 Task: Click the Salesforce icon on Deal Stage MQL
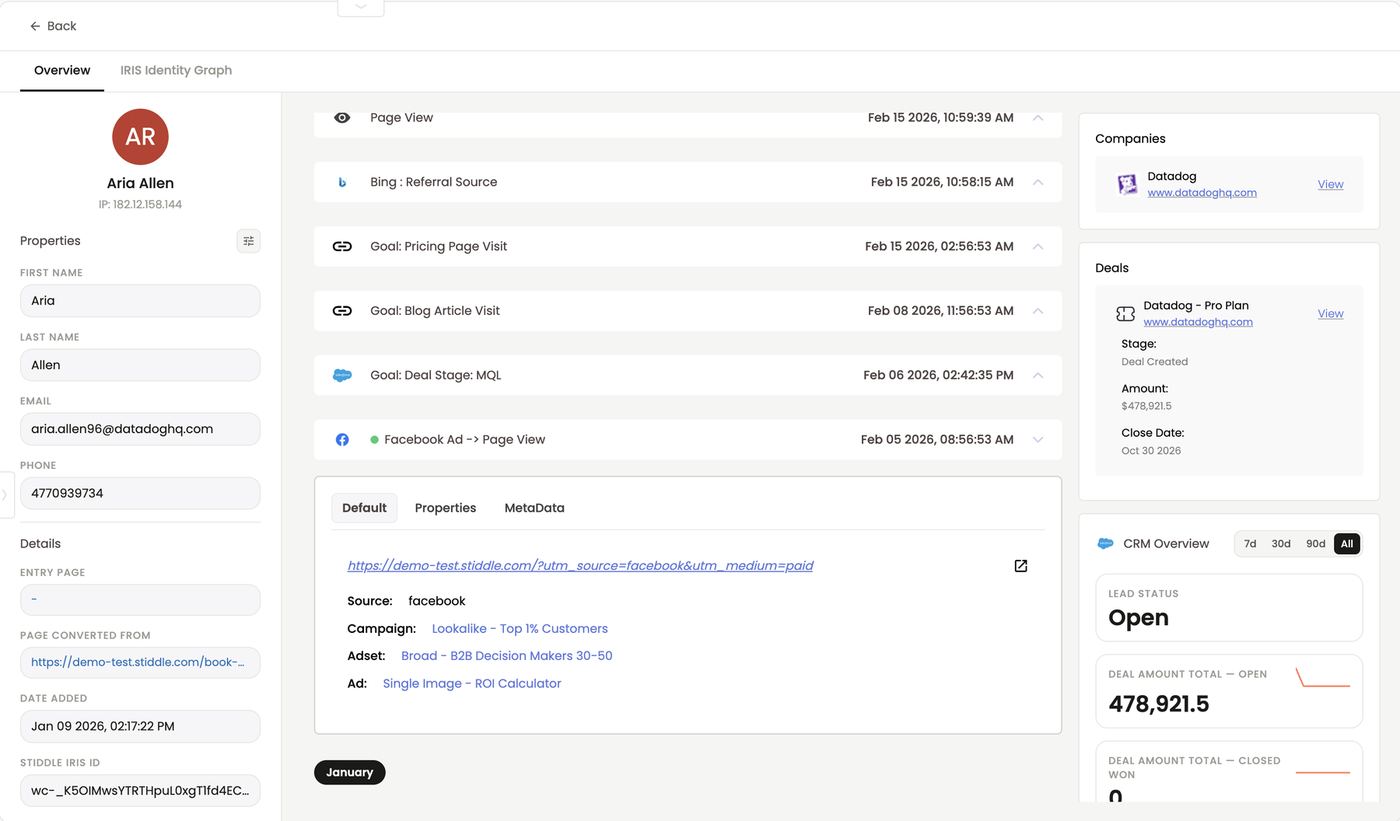point(342,375)
